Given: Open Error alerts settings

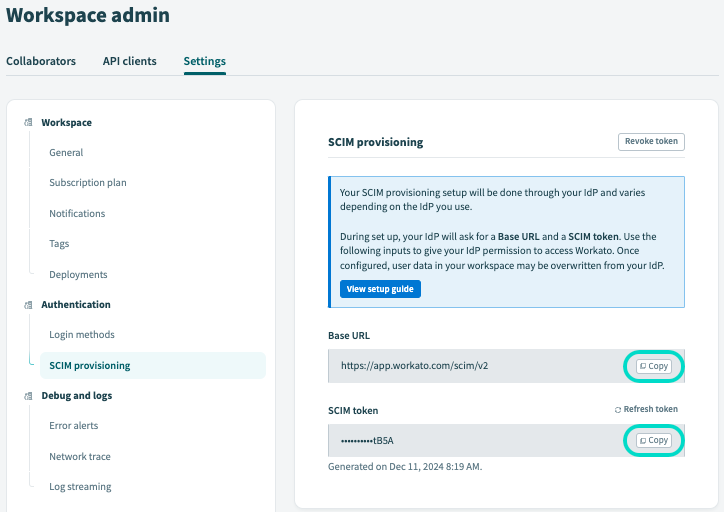Looking at the screenshot, I should tap(73, 425).
